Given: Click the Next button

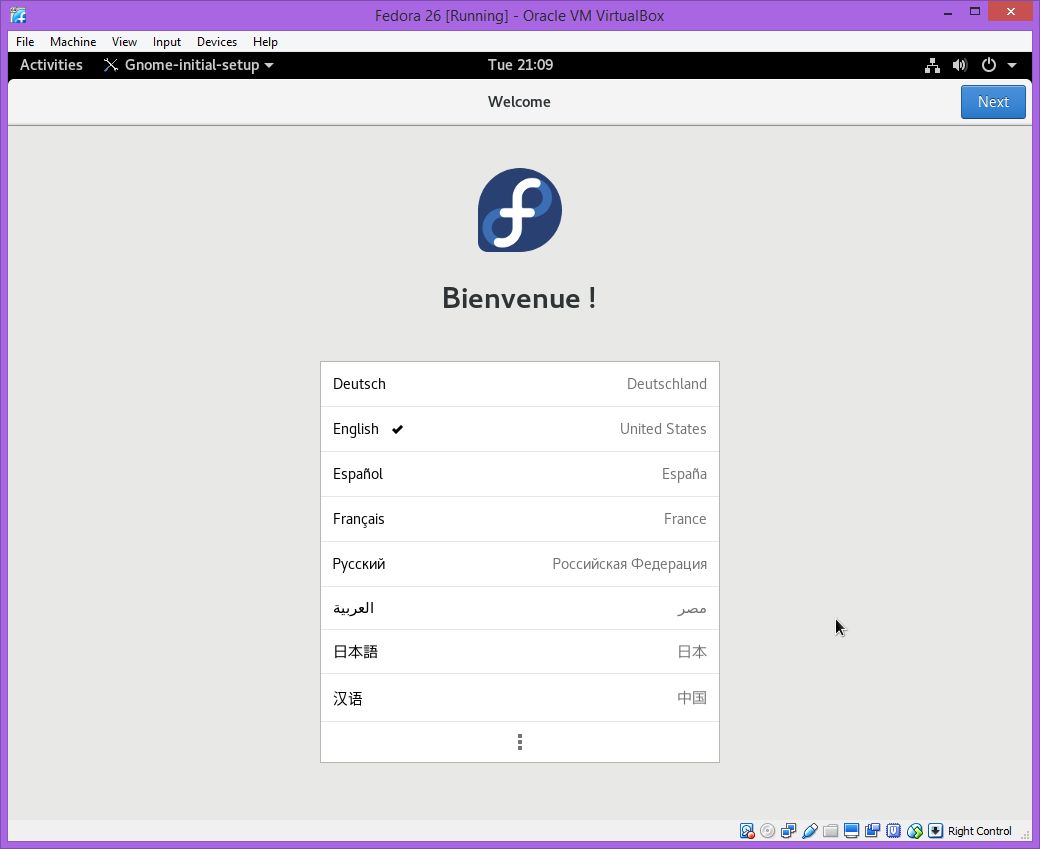Looking at the screenshot, I should pyautogui.click(x=993, y=102).
